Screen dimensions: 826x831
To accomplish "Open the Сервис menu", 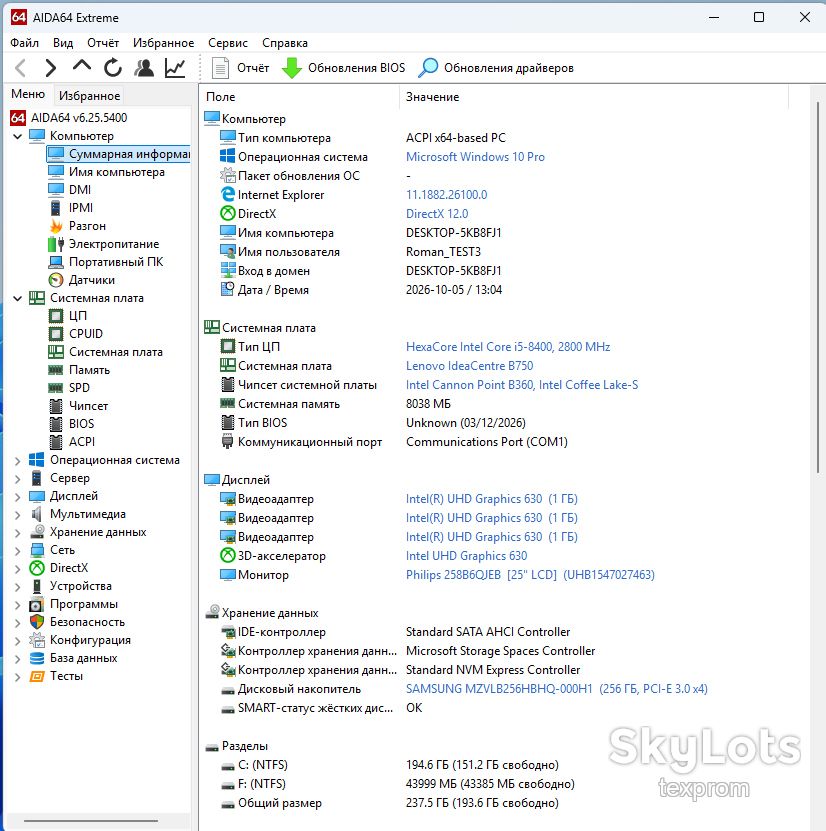I will (228, 43).
